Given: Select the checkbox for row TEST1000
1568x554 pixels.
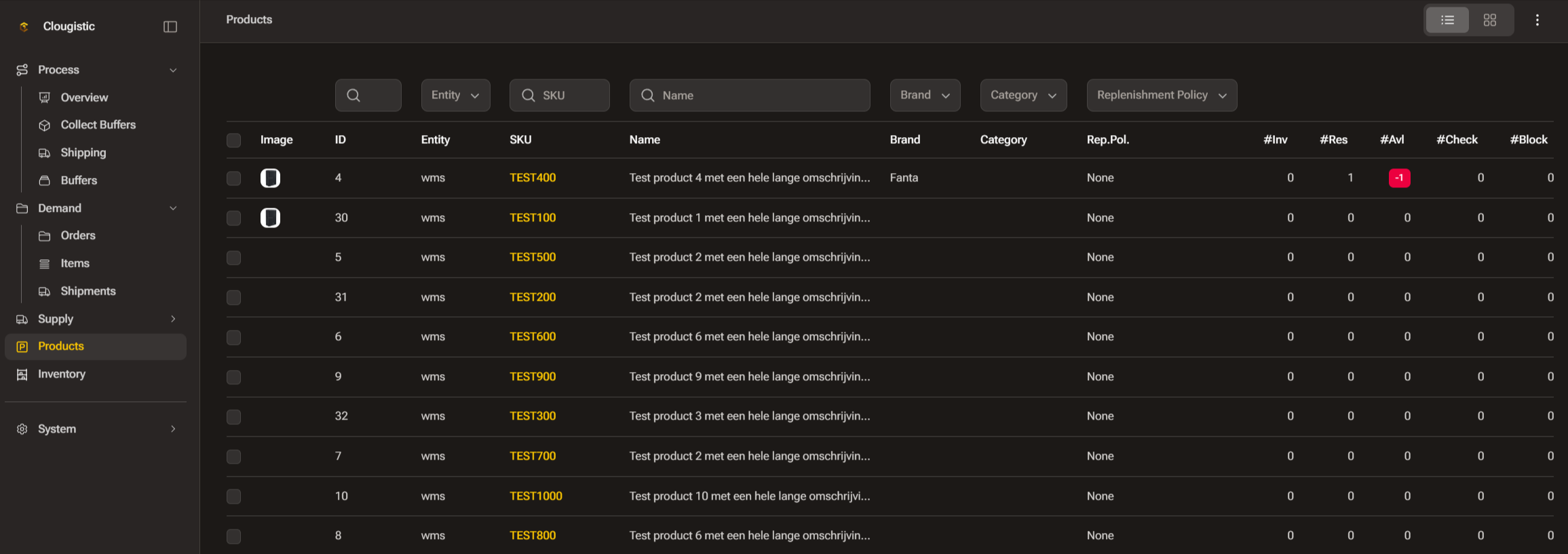Looking at the screenshot, I should click(x=233, y=496).
